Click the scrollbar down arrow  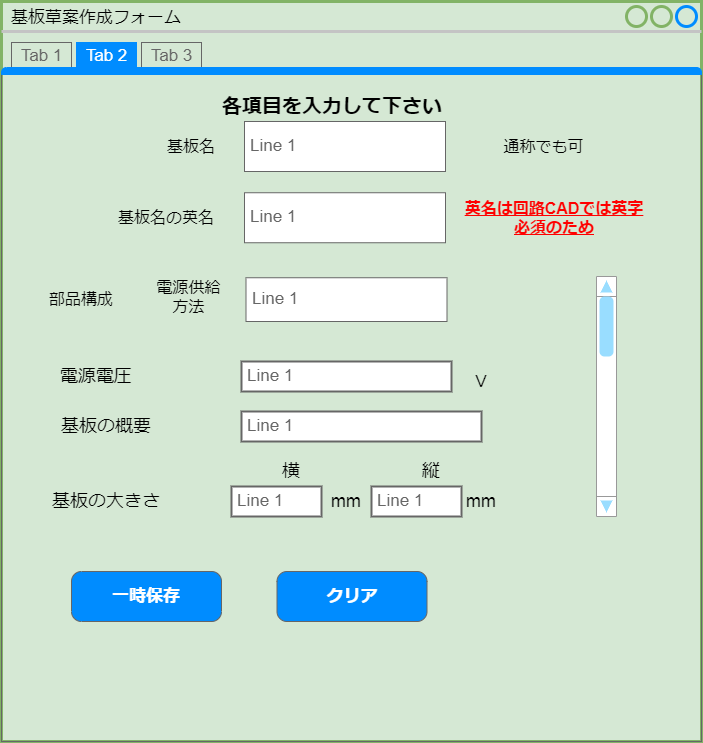coord(606,506)
